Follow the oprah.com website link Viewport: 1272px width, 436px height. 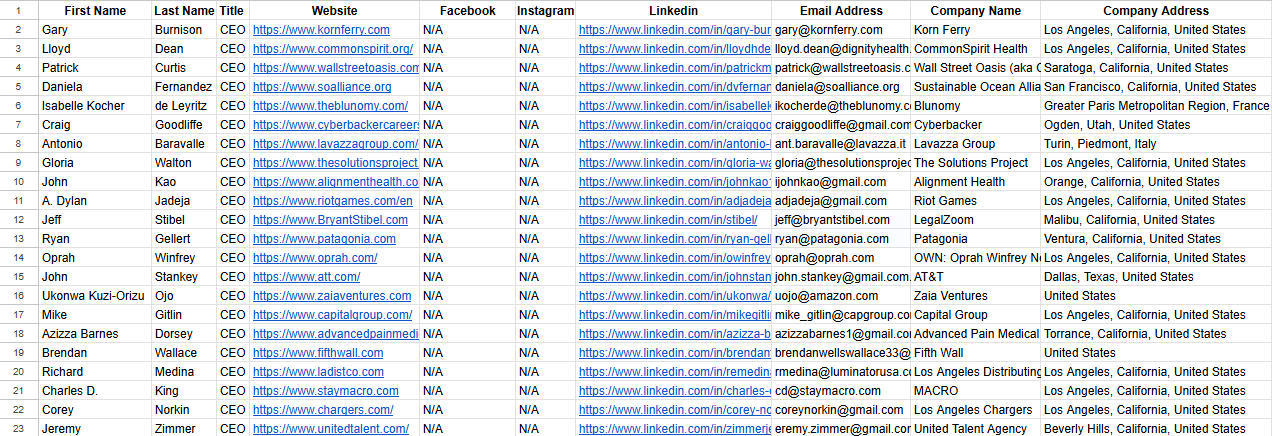(314, 258)
